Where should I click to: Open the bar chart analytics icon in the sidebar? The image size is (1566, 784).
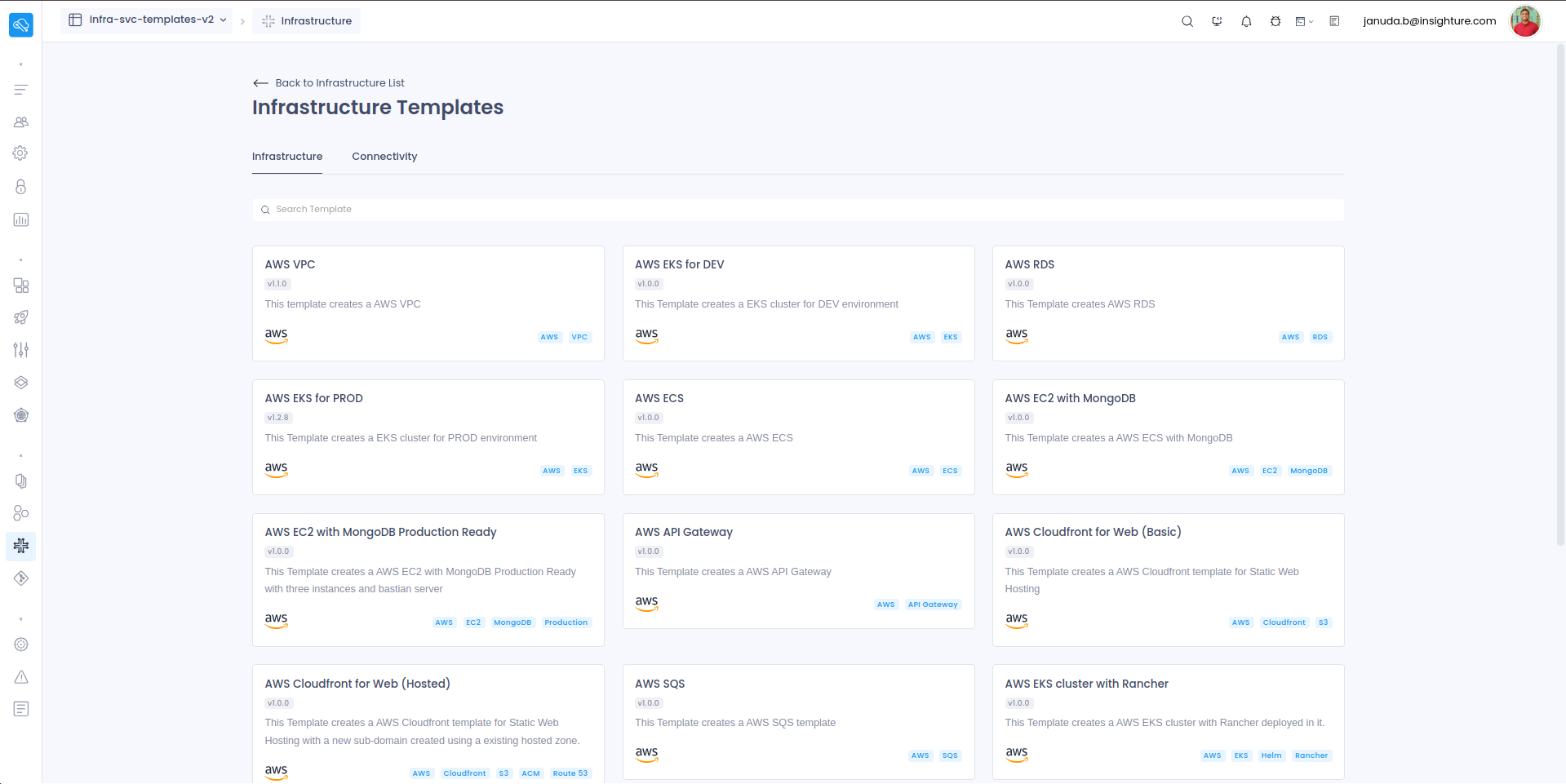tap(21, 219)
